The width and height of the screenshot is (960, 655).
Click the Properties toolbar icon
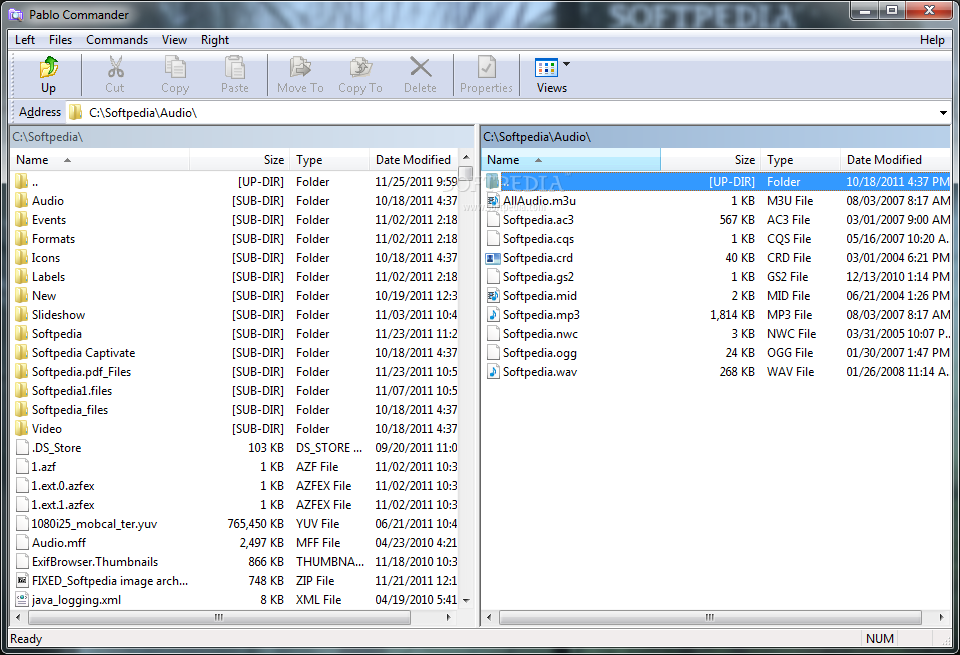(x=487, y=67)
